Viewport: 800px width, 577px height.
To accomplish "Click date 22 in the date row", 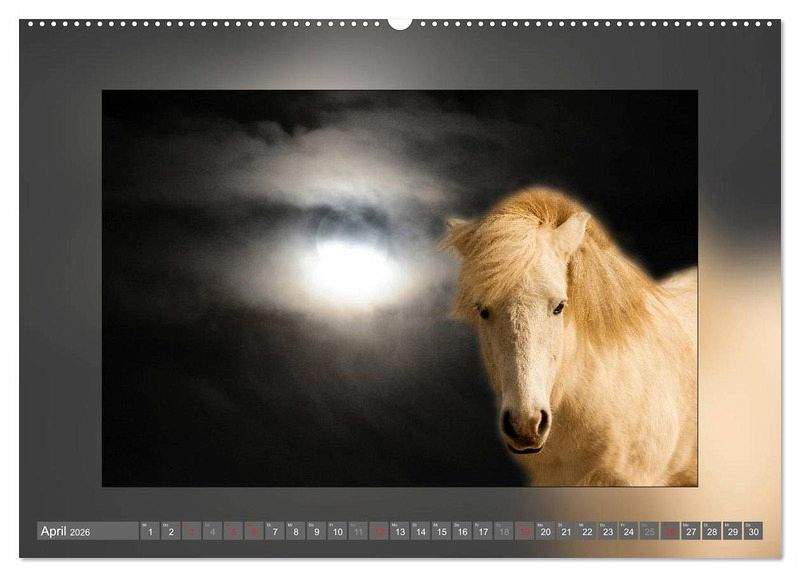I will point(587,531).
